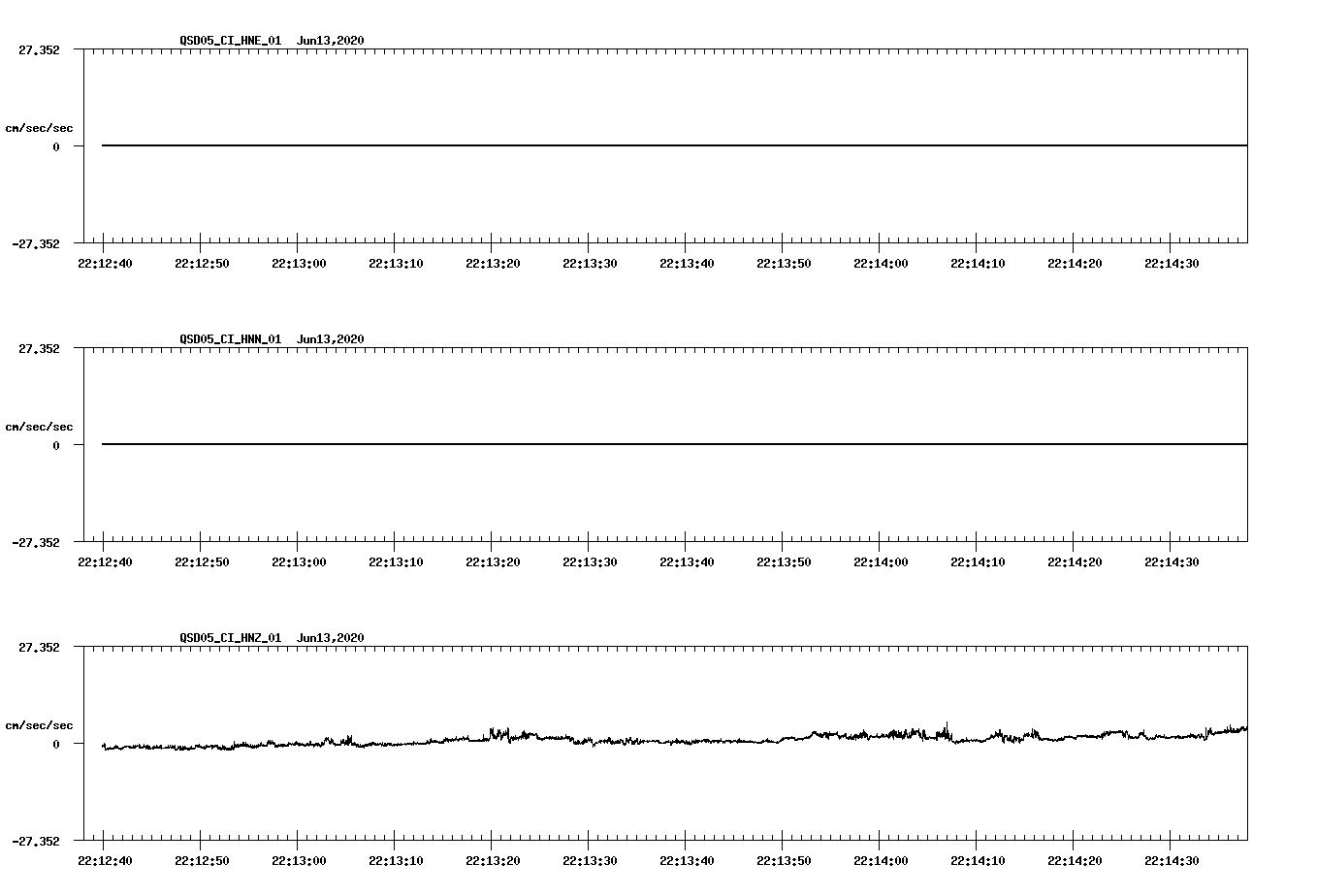Click the -27.352 bottom value of HNZ axis
This screenshot has height=896, width=1317.
[36, 841]
